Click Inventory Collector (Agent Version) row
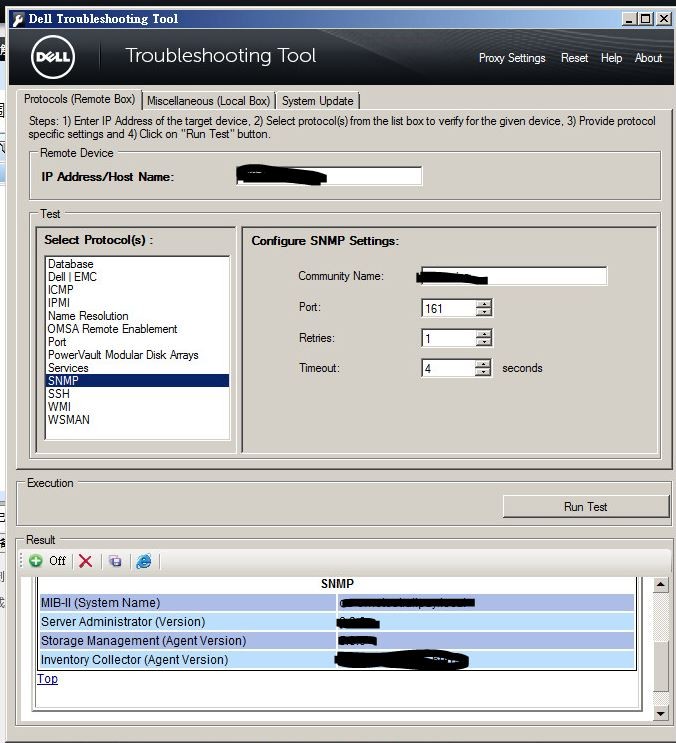 (337, 660)
